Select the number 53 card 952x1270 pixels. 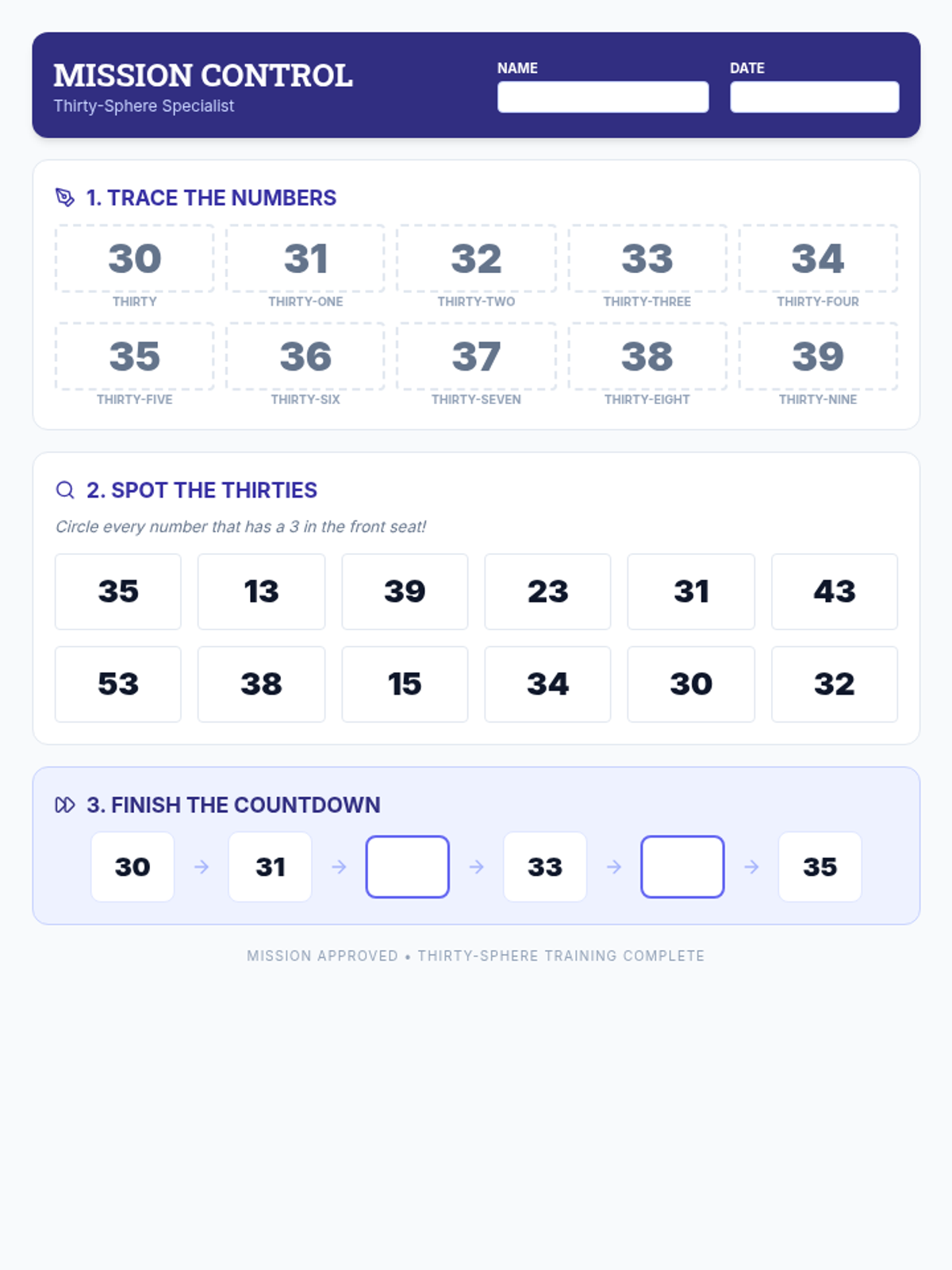(x=118, y=684)
